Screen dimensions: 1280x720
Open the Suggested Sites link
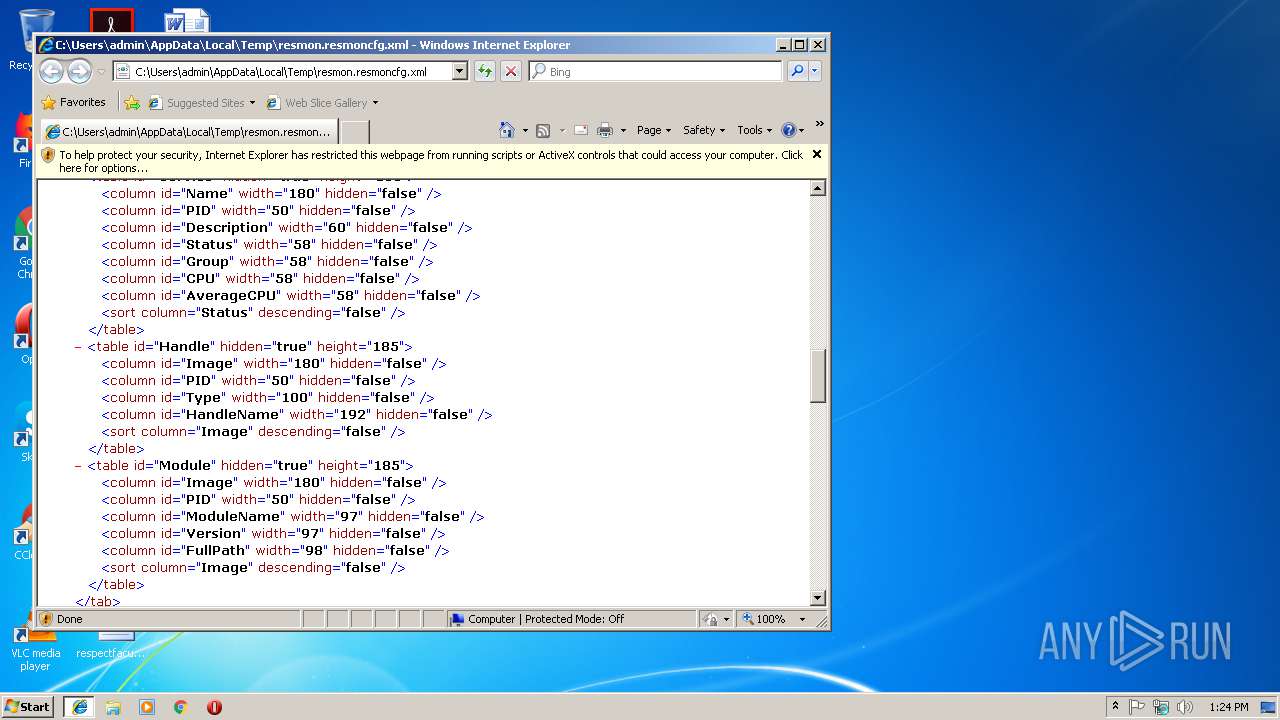point(201,102)
